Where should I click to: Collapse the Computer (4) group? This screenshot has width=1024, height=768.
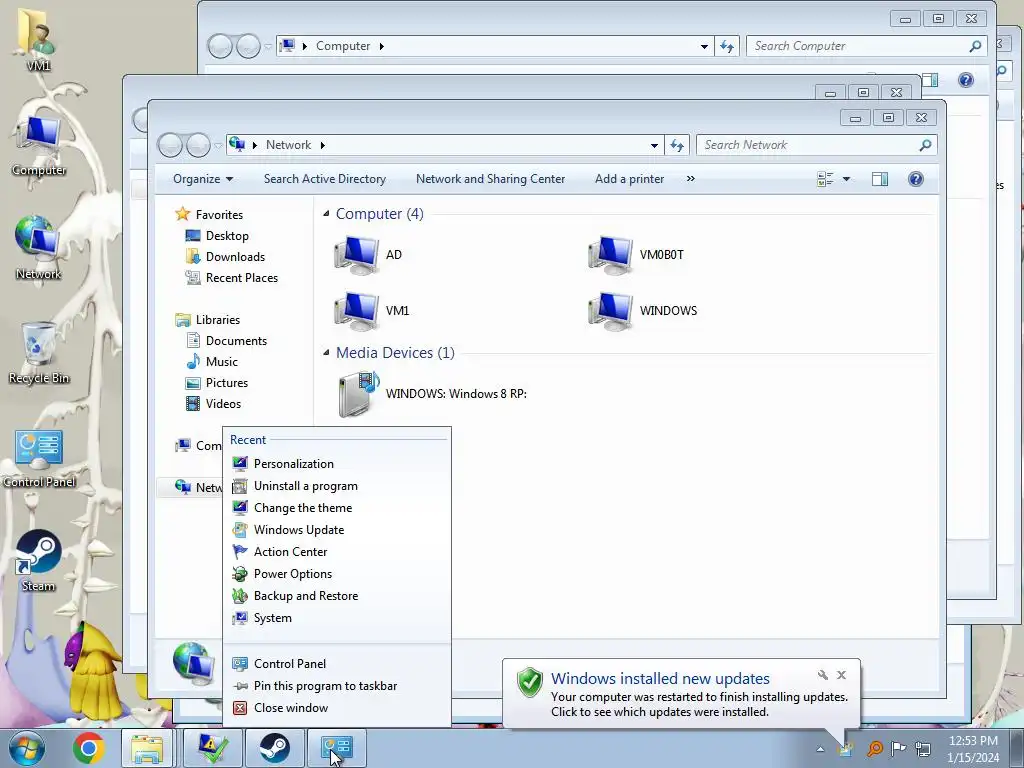click(326, 214)
